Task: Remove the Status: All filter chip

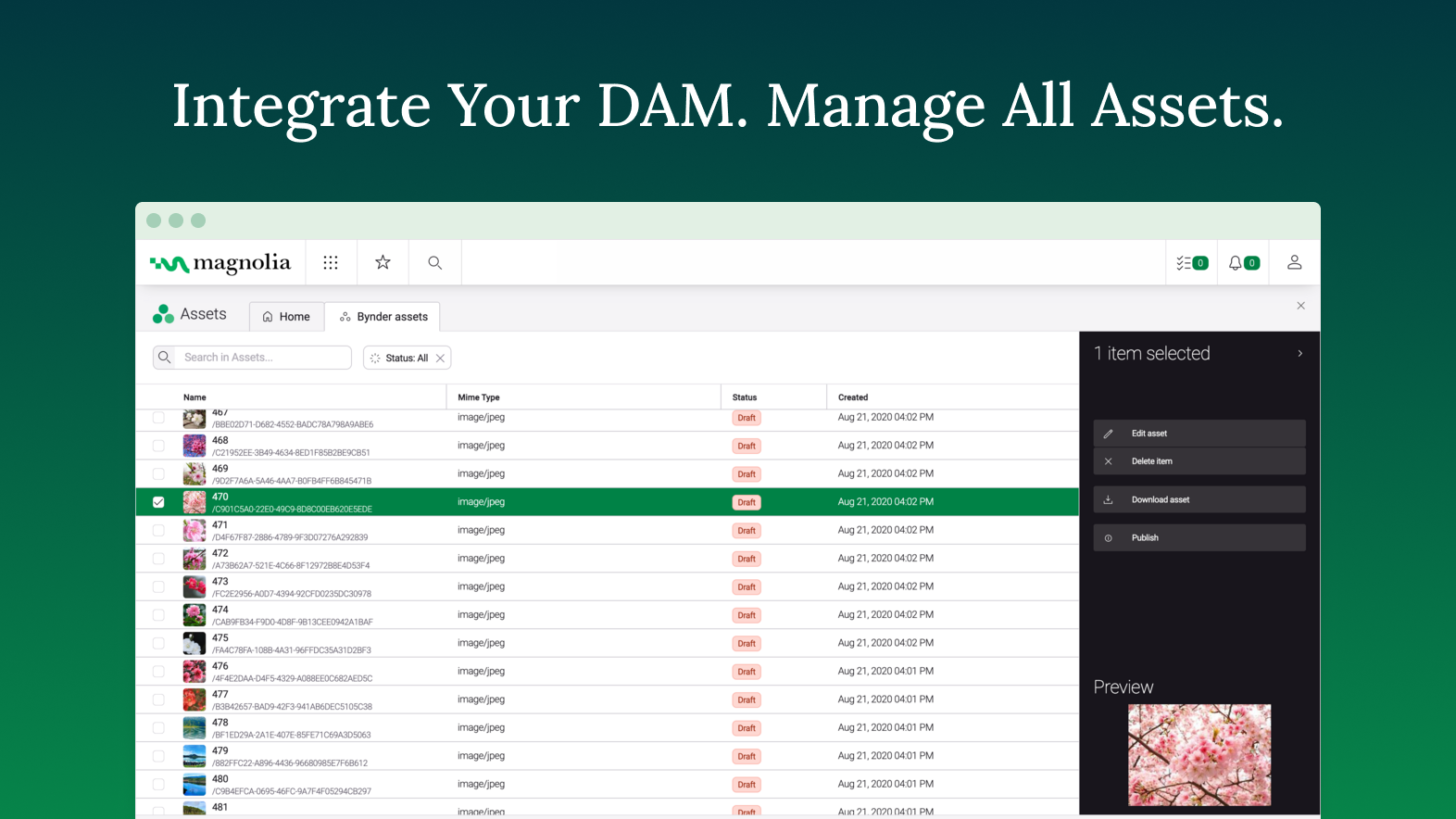Action: (440, 359)
